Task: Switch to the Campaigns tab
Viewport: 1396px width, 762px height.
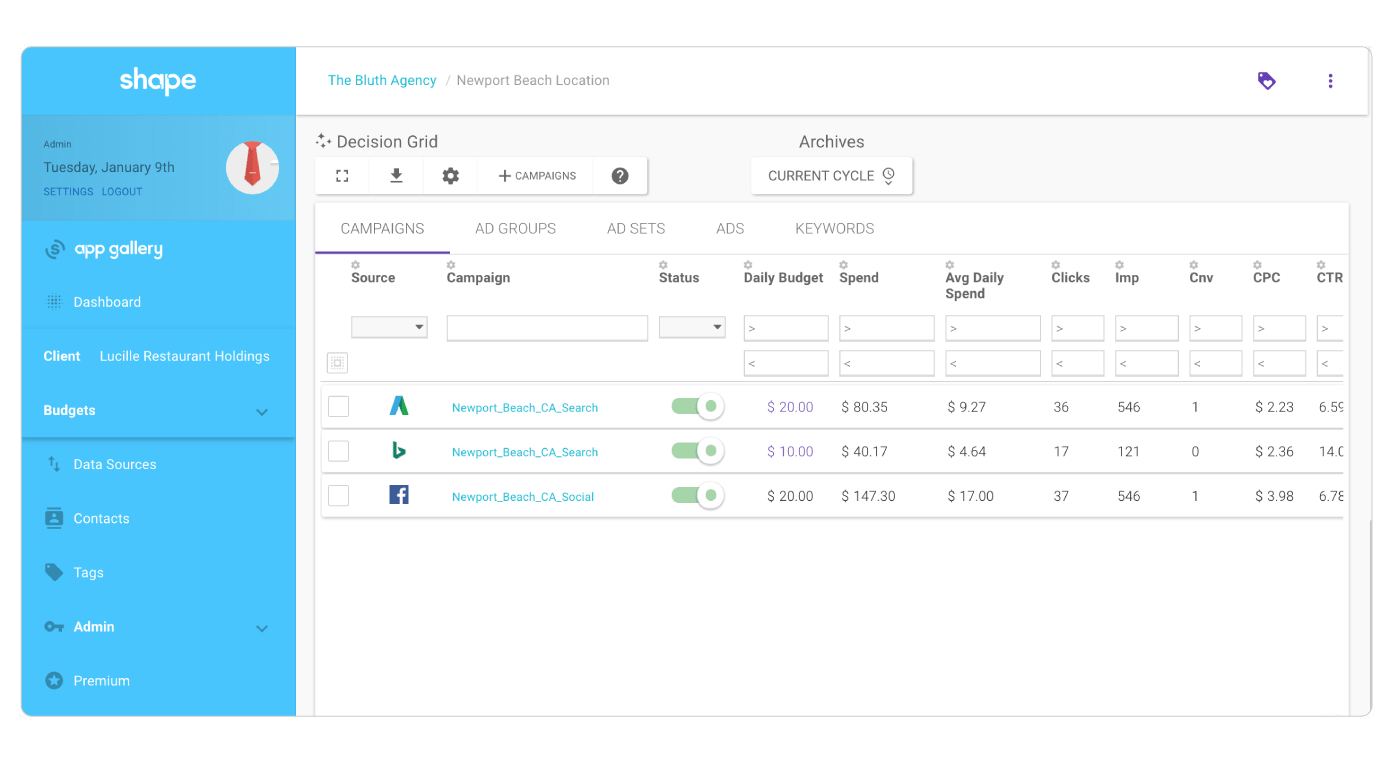Action: [x=382, y=228]
